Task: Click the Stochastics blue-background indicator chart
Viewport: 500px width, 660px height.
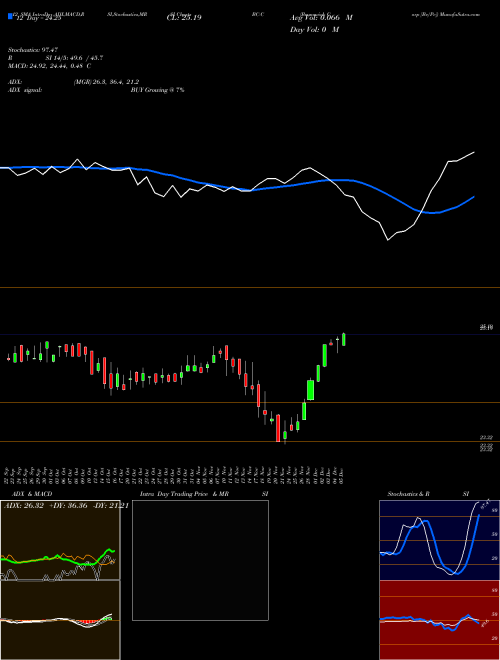Action: pyautogui.click(x=439, y=540)
